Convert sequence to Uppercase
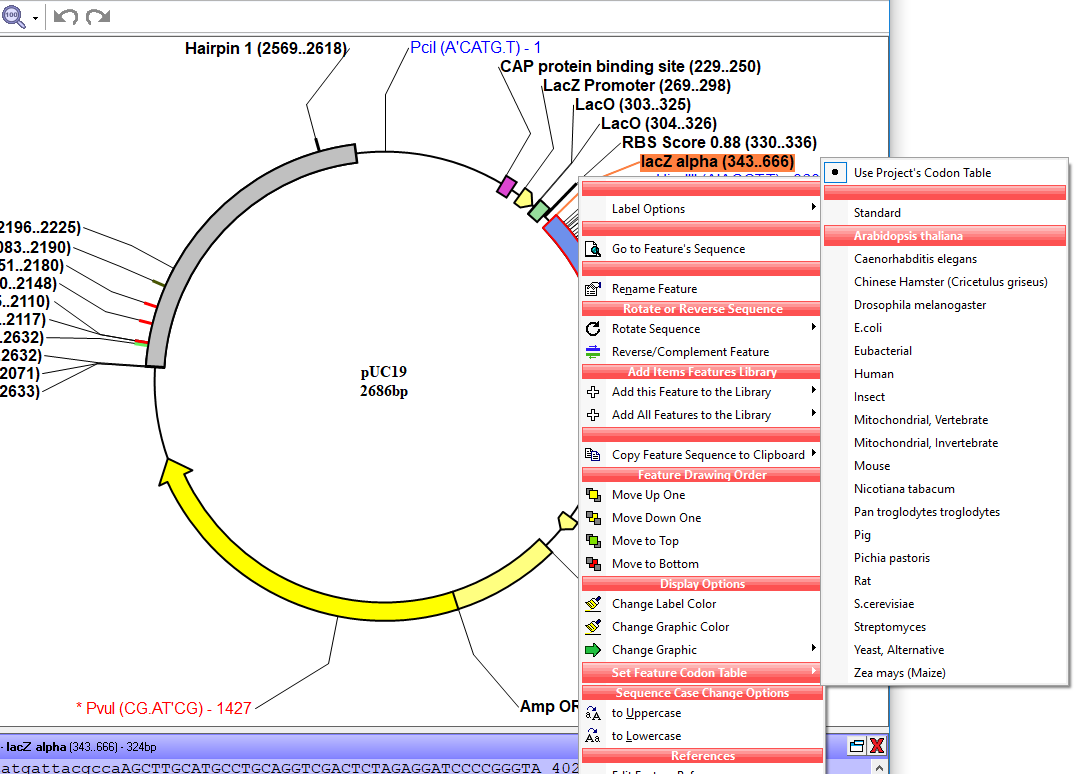 click(646, 713)
